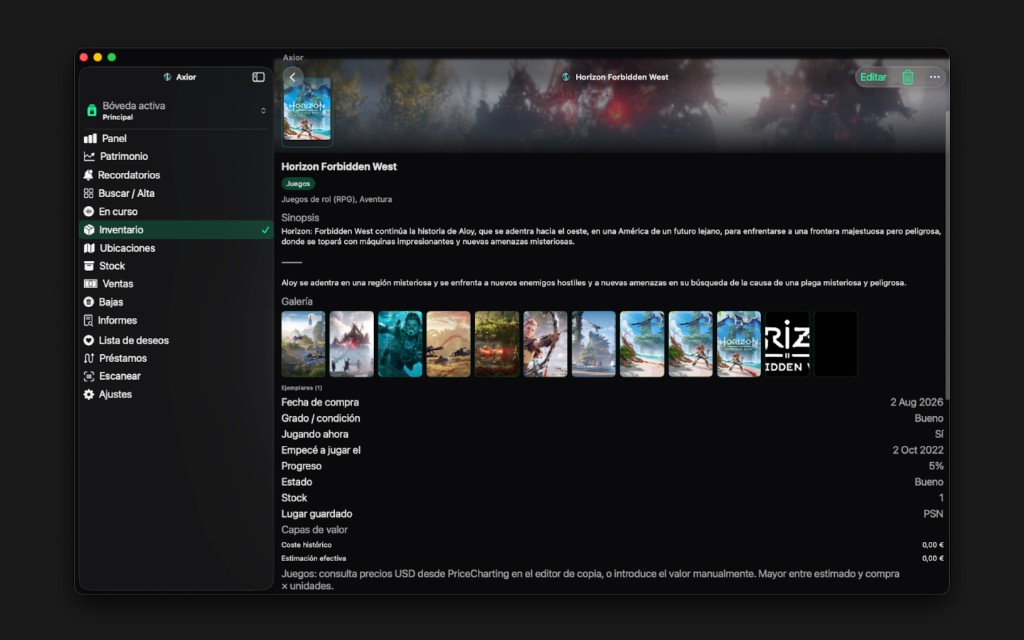Screen dimensions: 1024x640
Task: Click the Escanear viewfinder icon
Action: pyautogui.click(x=89, y=376)
